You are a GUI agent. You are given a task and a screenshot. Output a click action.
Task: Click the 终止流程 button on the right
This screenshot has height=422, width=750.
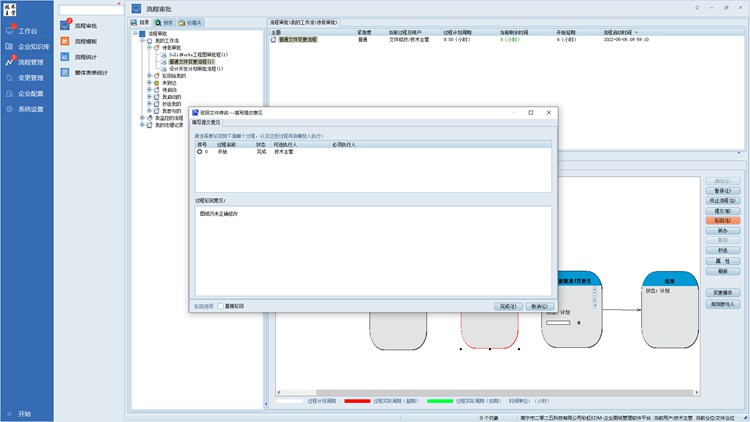723,201
